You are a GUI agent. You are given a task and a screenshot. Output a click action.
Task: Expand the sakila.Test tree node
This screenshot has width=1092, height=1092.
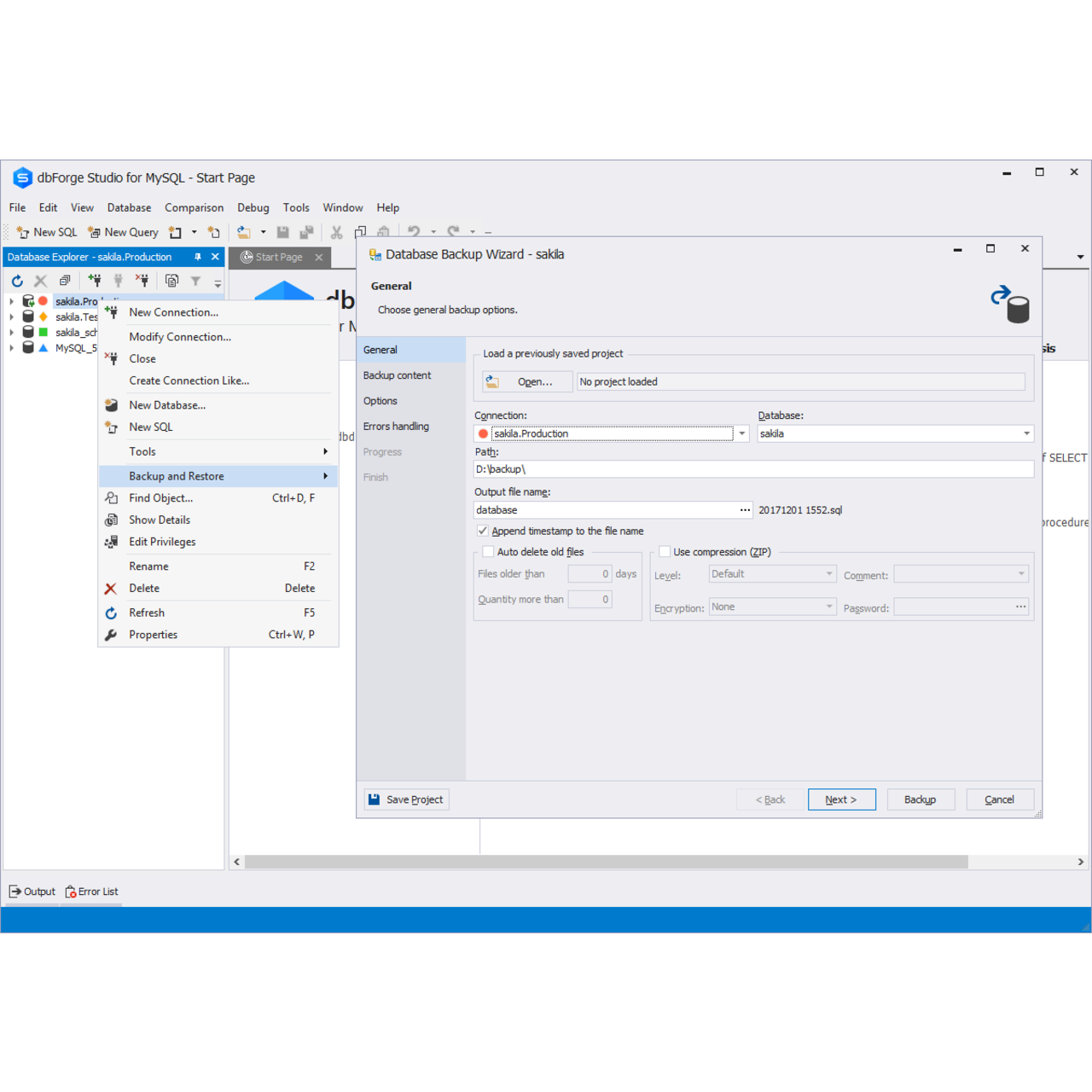tap(11, 317)
